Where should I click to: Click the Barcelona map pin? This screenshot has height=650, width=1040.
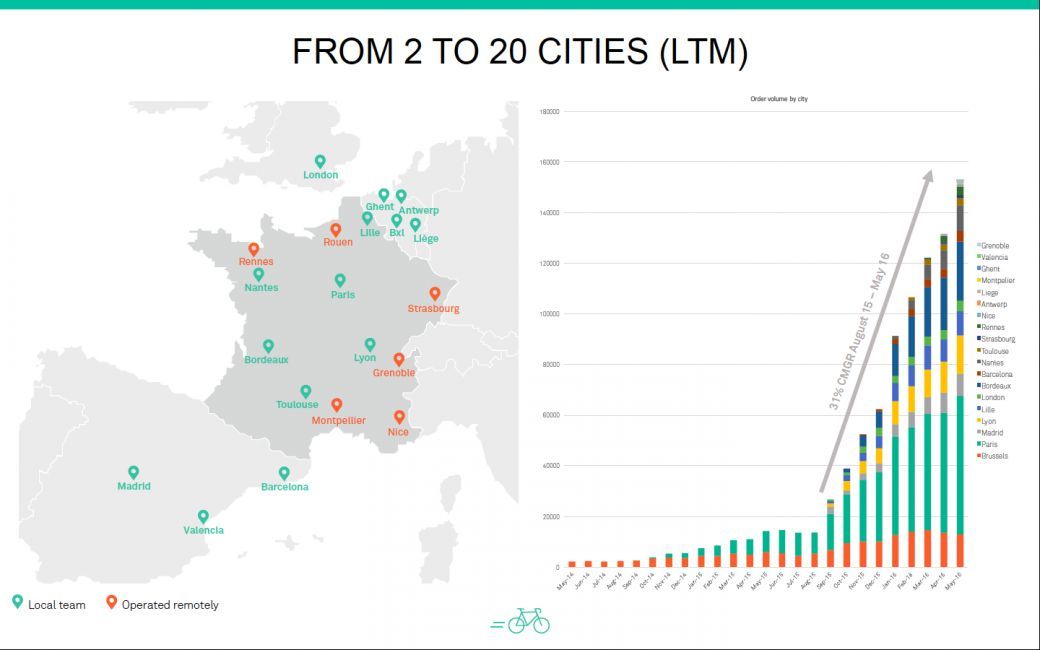(284, 473)
